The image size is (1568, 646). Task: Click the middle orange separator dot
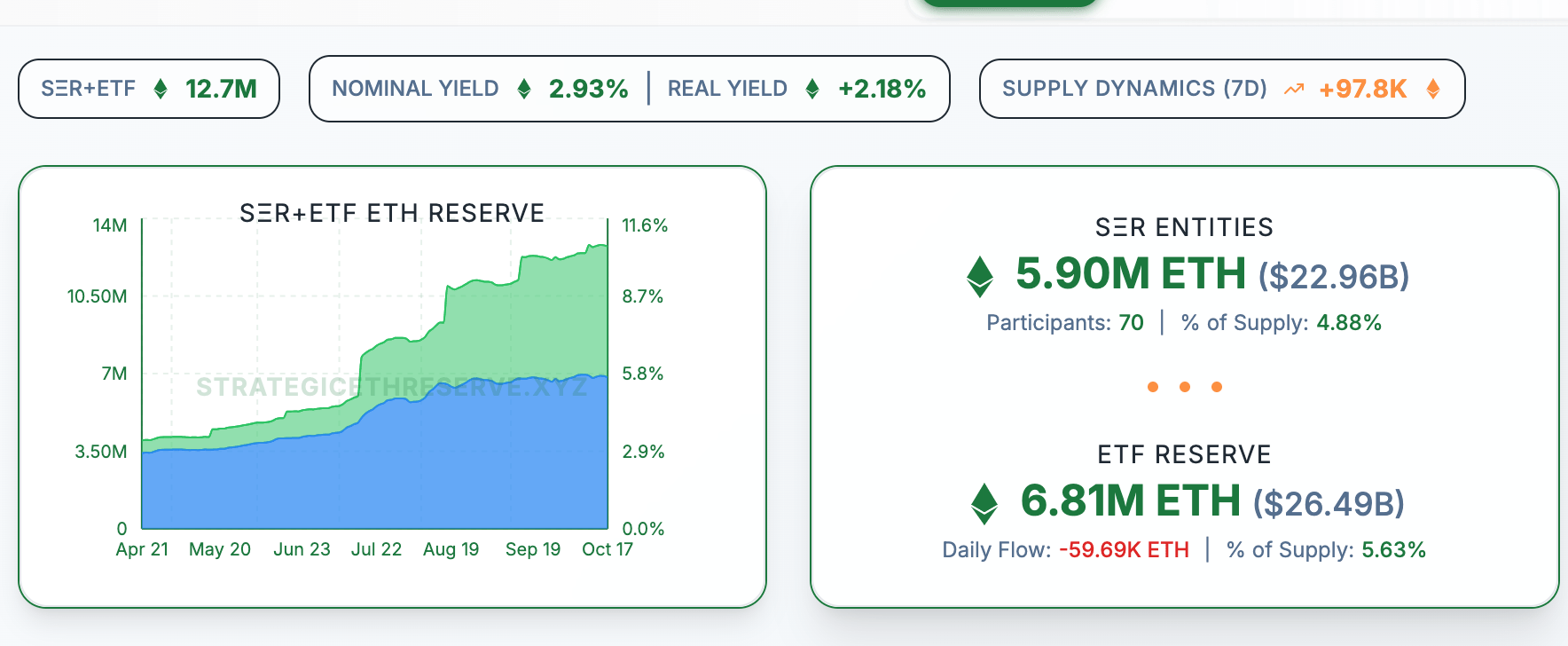pos(1185,387)
